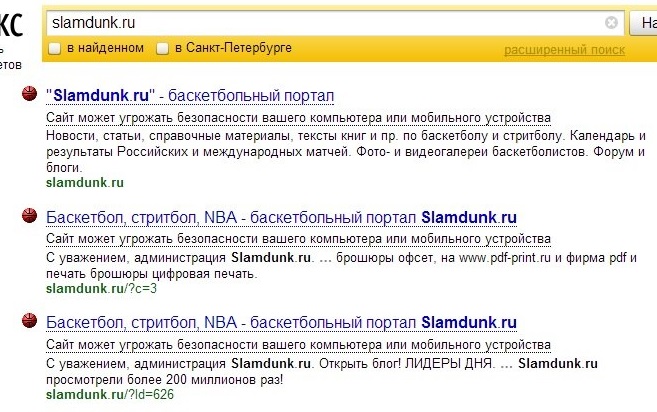Open the result title above slamdunk.ru/?Id=626
Viewport: 657px width, 412px height.
(281, 322)
